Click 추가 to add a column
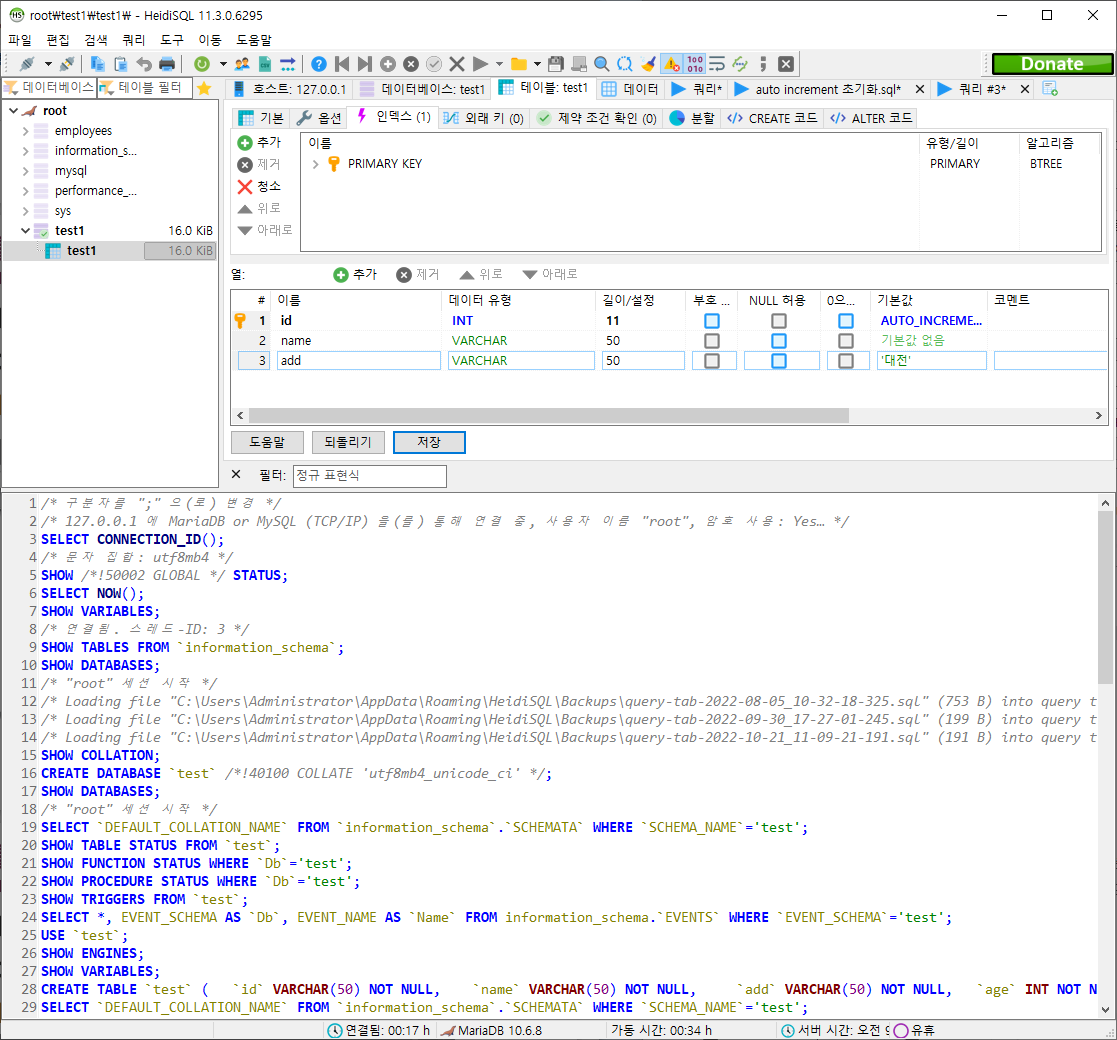1117x1040 pixels. pyautogui.click(x=355, y=274)
